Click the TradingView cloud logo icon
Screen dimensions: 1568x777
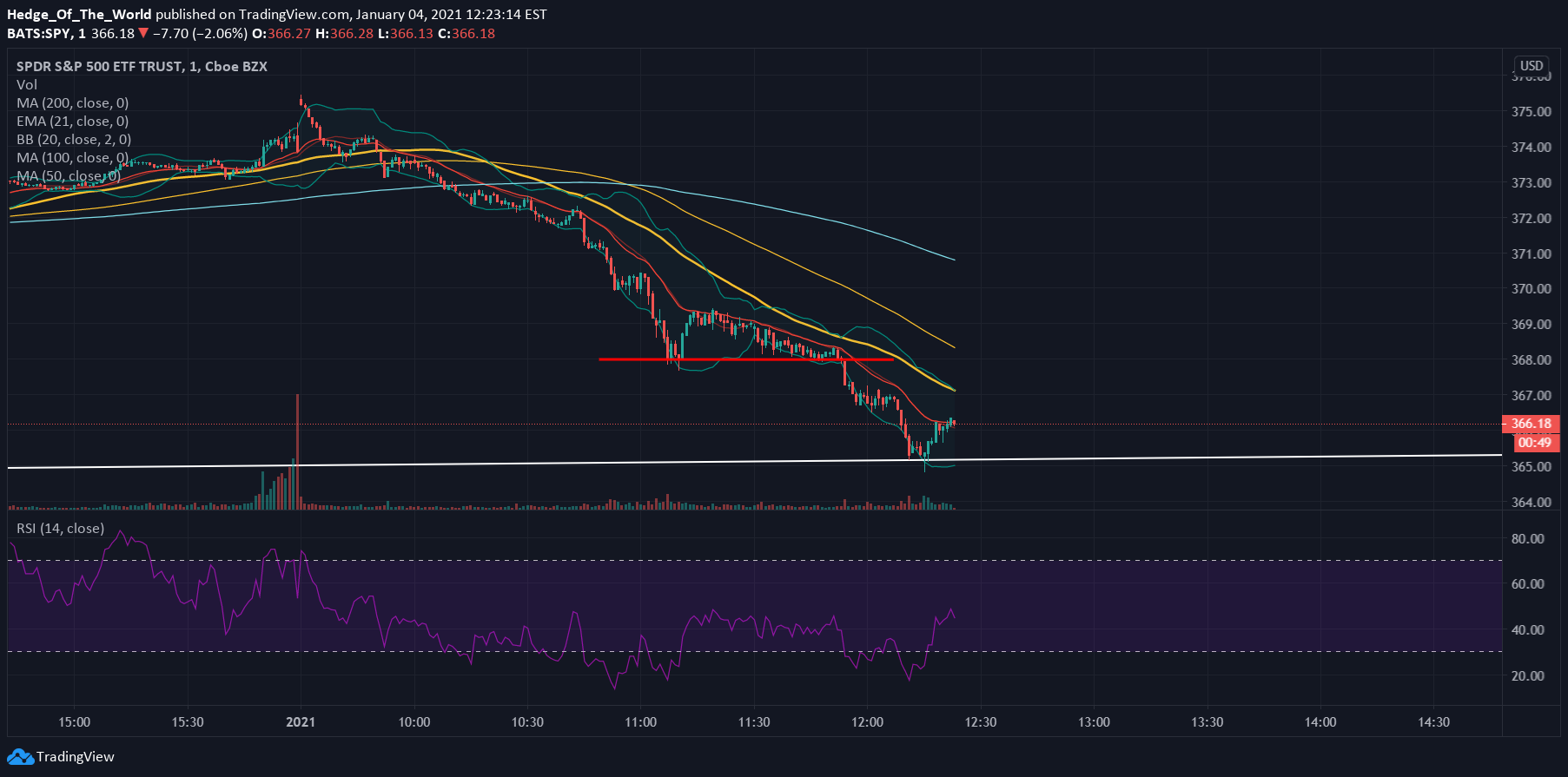tap(20, 757)
